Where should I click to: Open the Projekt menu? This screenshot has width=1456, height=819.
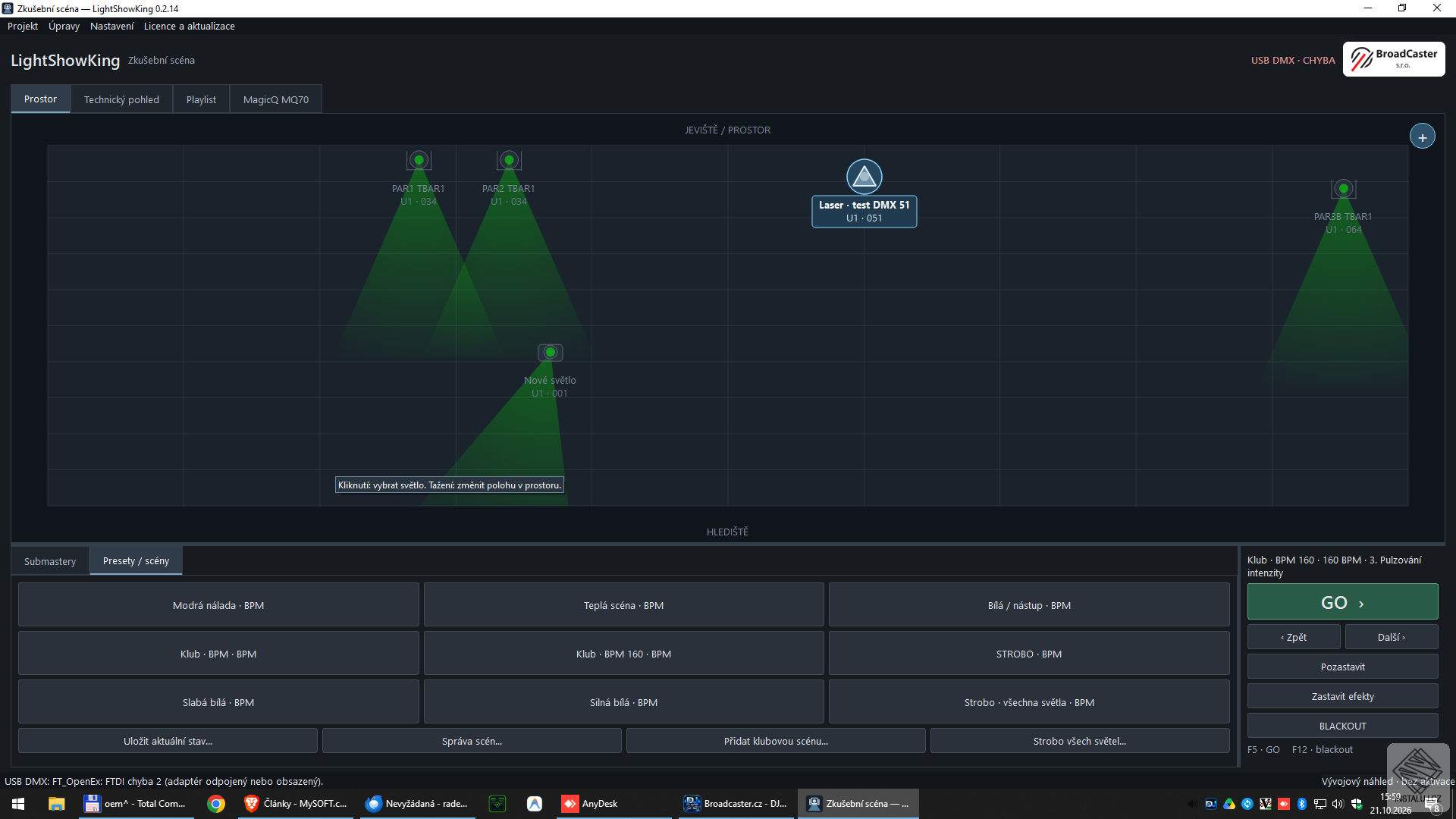23,26
